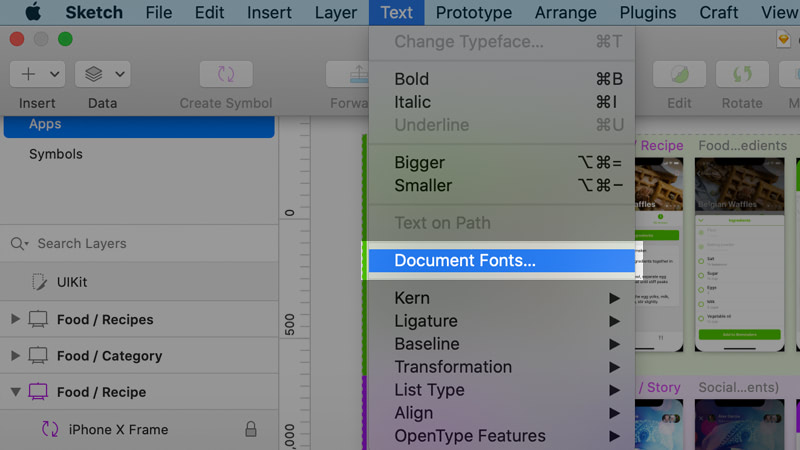Click the Create Symbol toolbar button

coord(226,74)
